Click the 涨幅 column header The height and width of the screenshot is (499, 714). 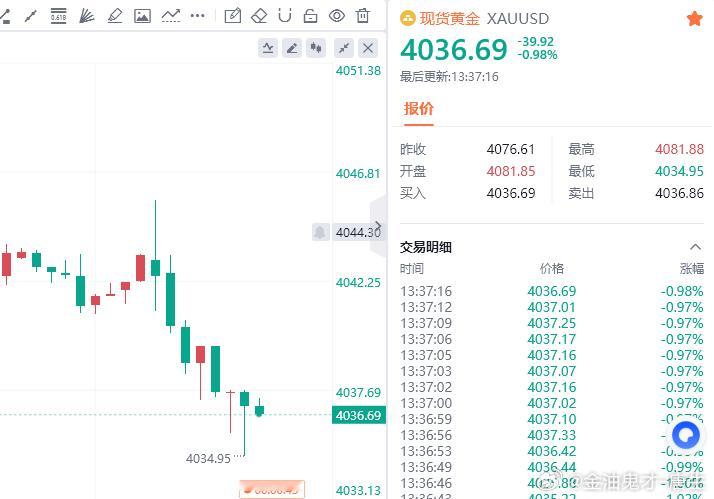coord(692,269)
